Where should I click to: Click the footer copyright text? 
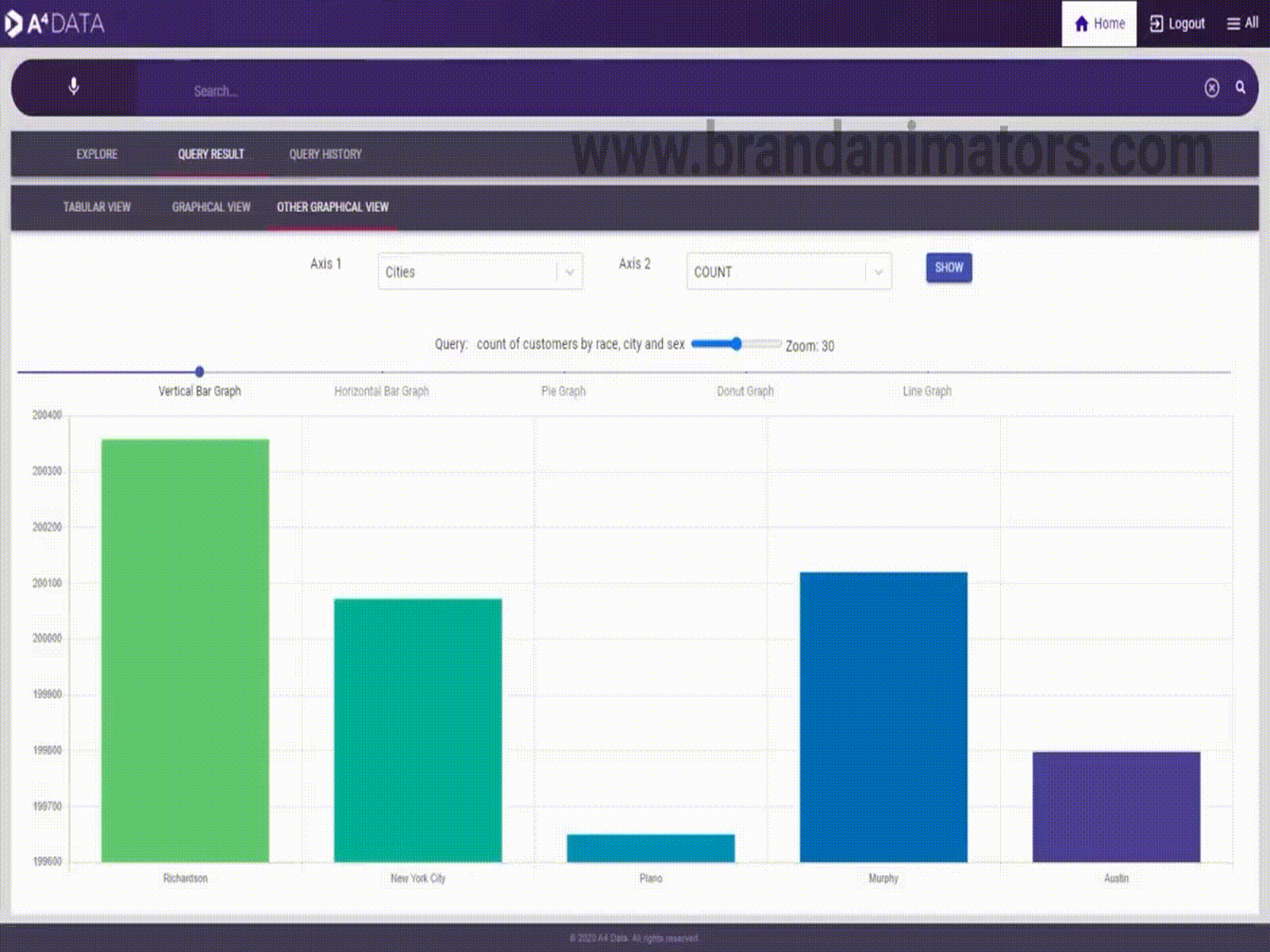tap(634, 939)
